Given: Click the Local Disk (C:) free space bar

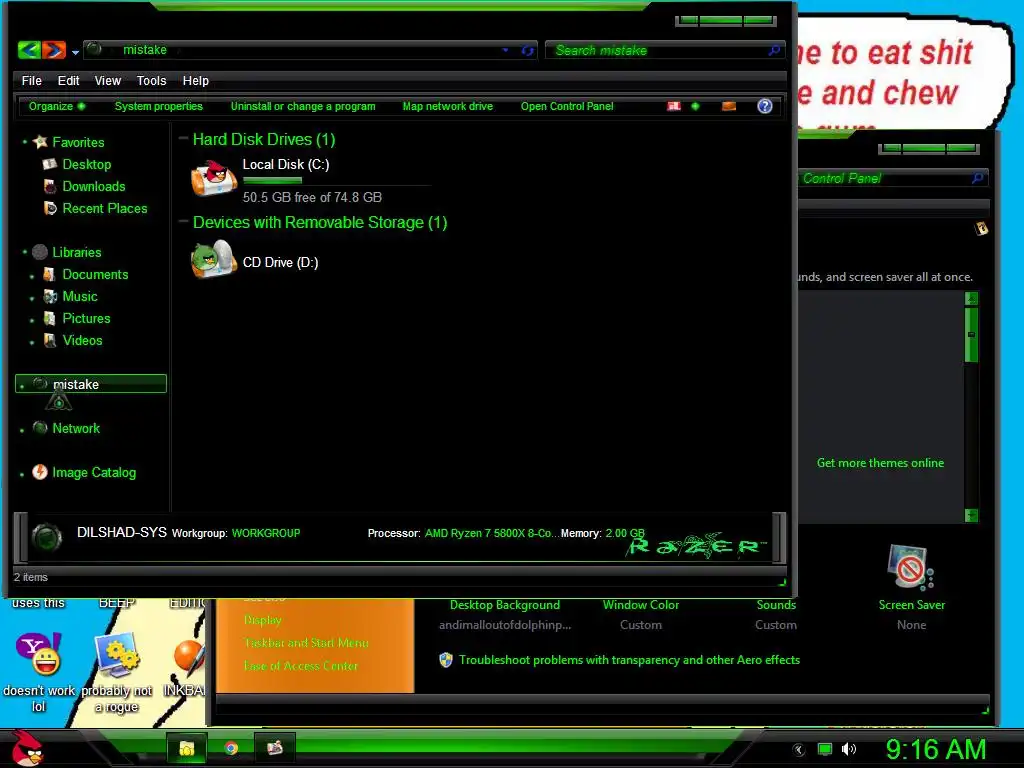Looking at the screenshot, I should (x=336, y=180).
